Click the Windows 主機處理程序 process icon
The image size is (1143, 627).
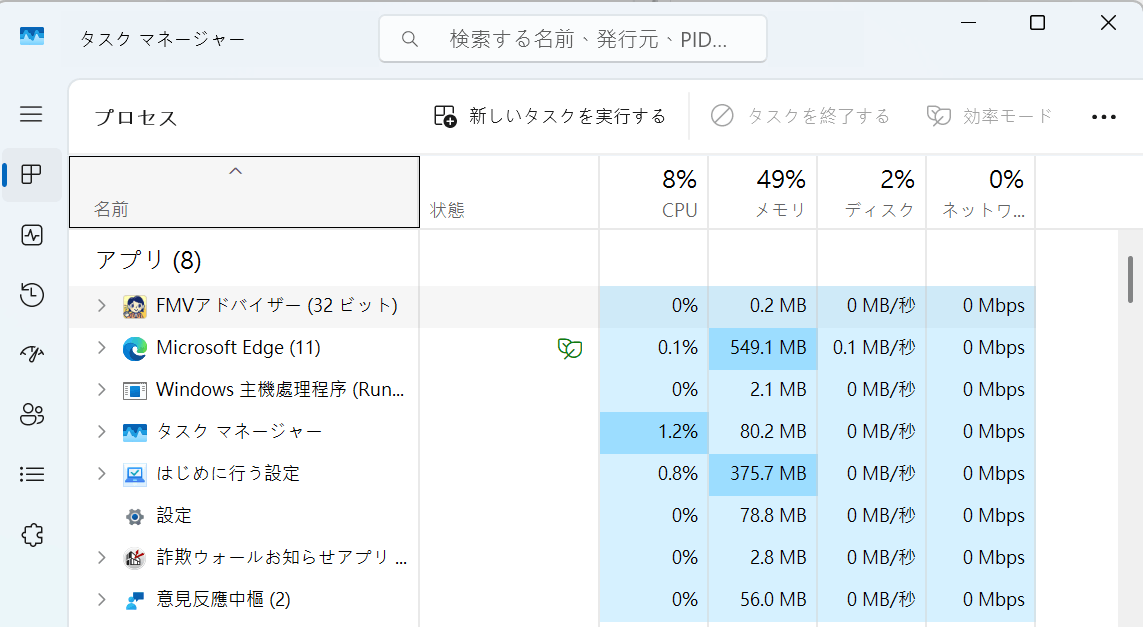coord(135,391)
